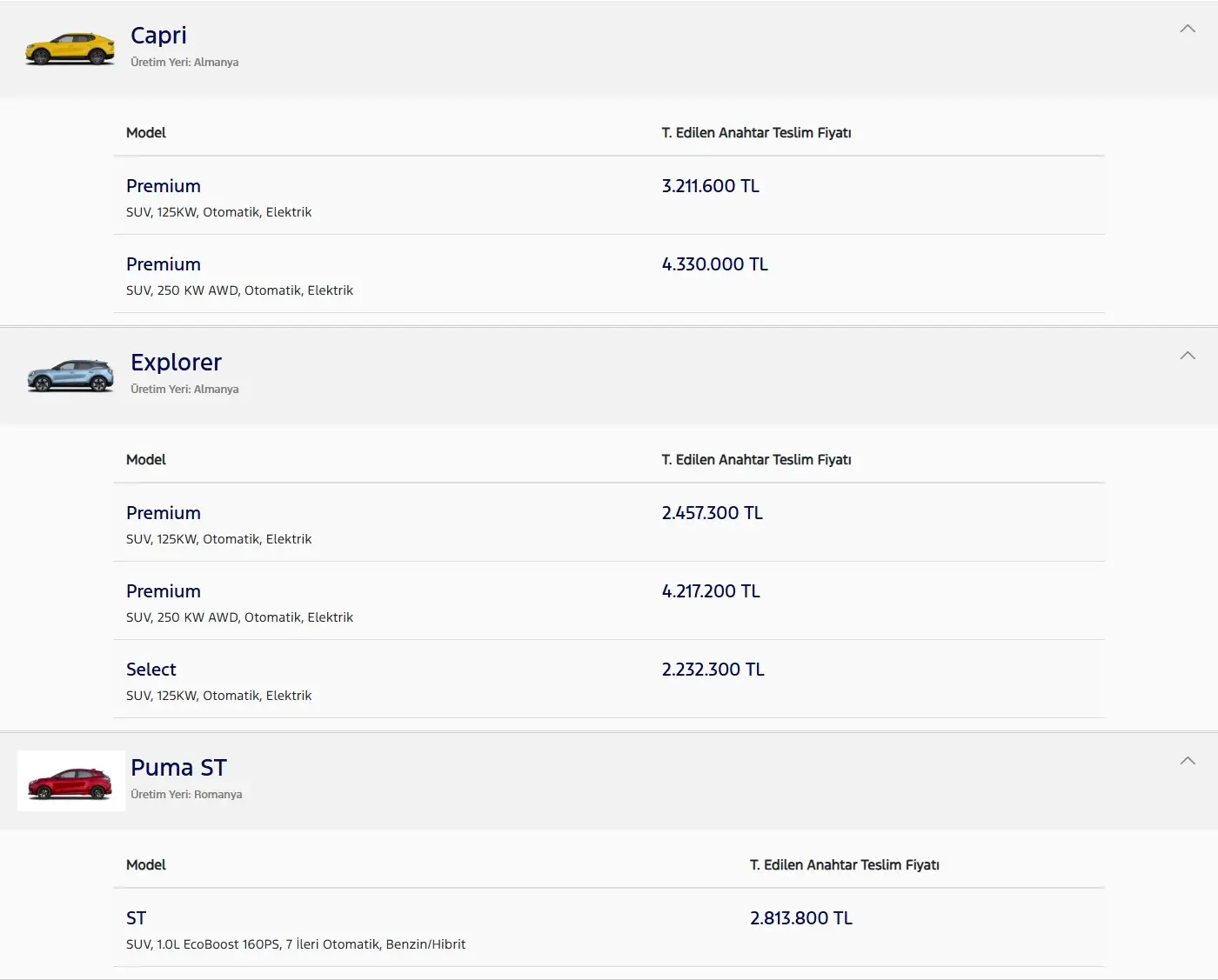This screenshot has width=1218, height=980.
Task: Click the Model column header in Explorer table
Action: click(x=146, y=460)
